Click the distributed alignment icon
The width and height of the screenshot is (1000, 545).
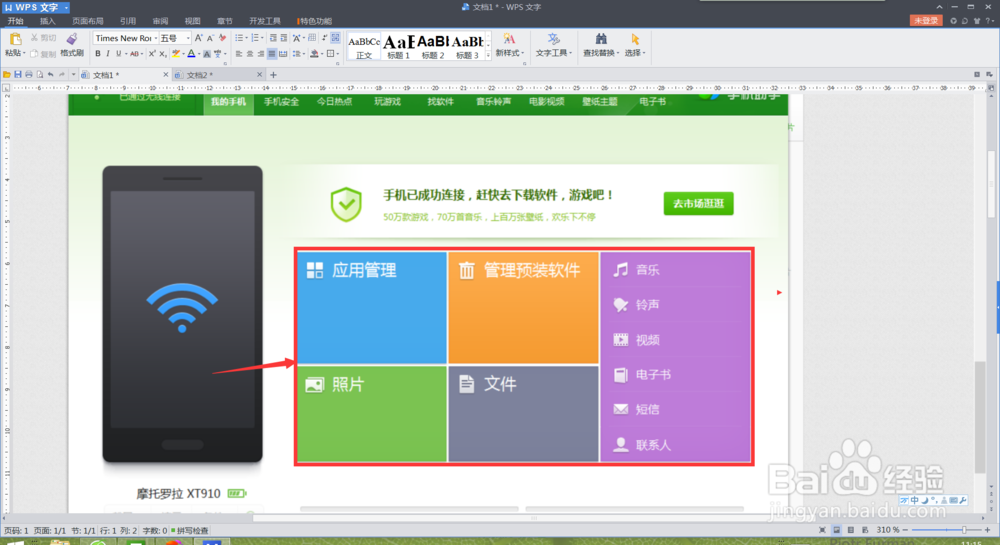(283, 54)
